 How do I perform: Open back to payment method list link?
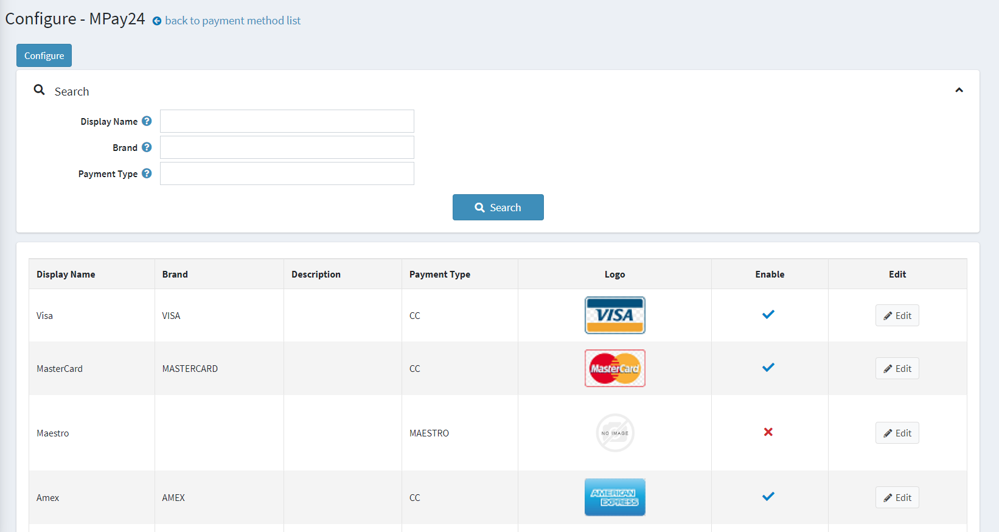tap(233, 20)
